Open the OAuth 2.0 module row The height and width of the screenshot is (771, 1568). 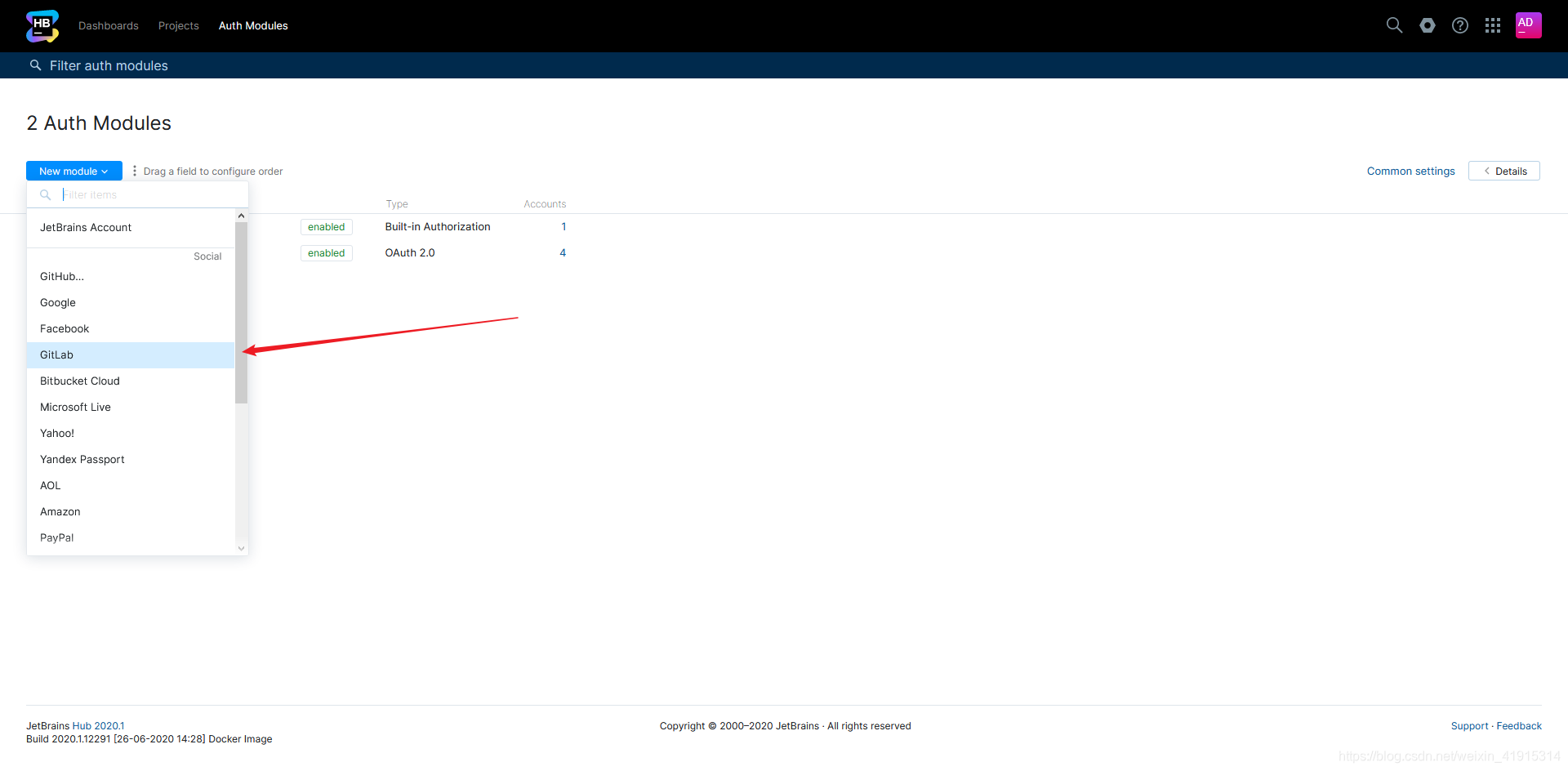(x=410, y=253)
